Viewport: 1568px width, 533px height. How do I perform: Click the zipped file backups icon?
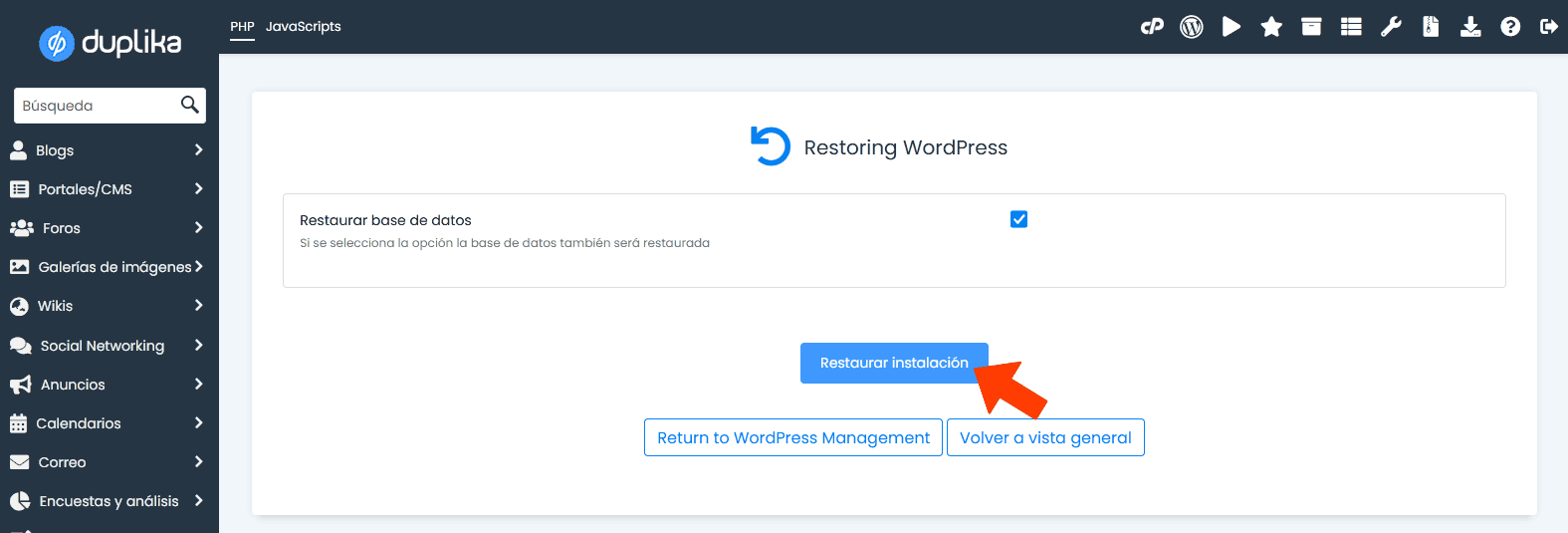click(1431, 27)
